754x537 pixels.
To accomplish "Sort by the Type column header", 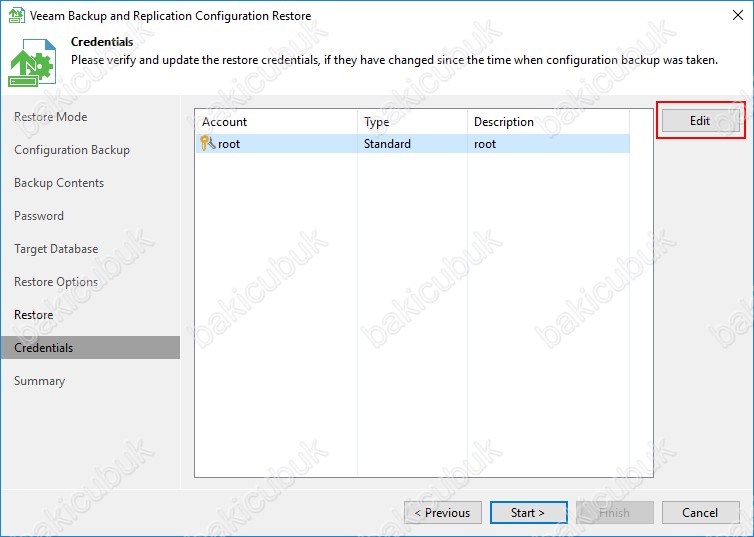I will pyautogui.click(x=412, y=122).
